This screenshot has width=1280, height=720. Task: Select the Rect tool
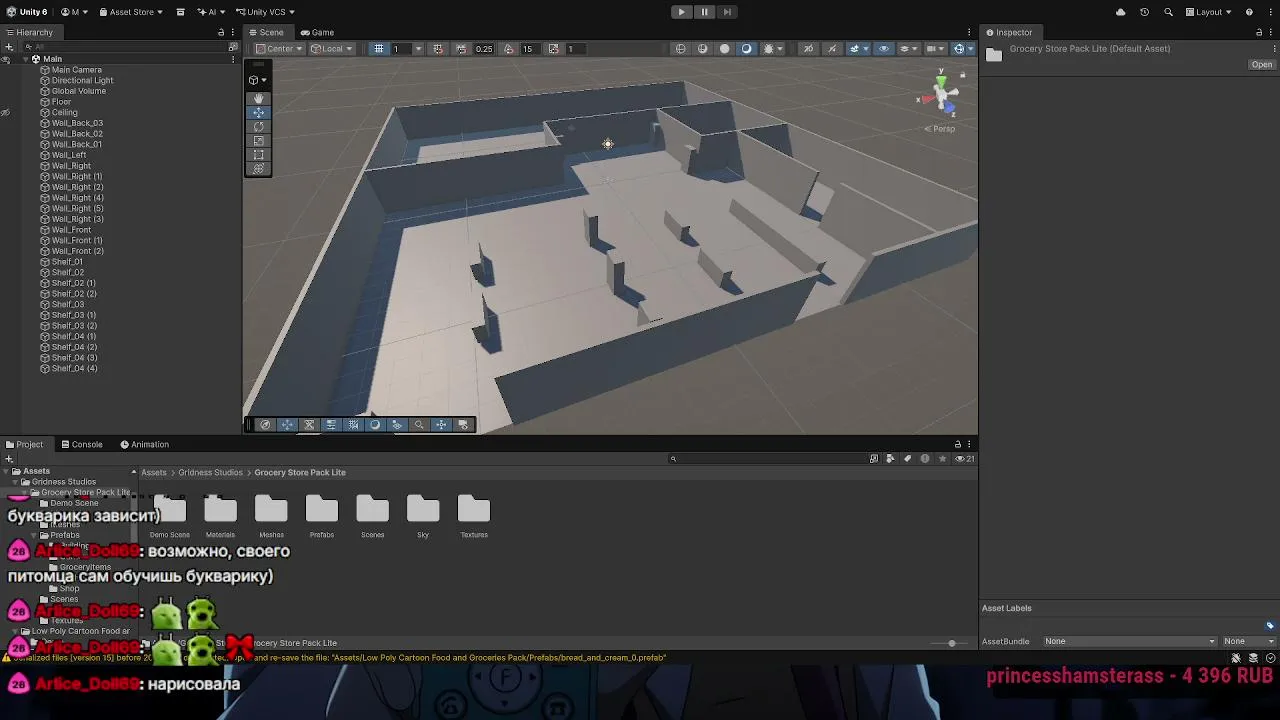(x=258, y=154)
